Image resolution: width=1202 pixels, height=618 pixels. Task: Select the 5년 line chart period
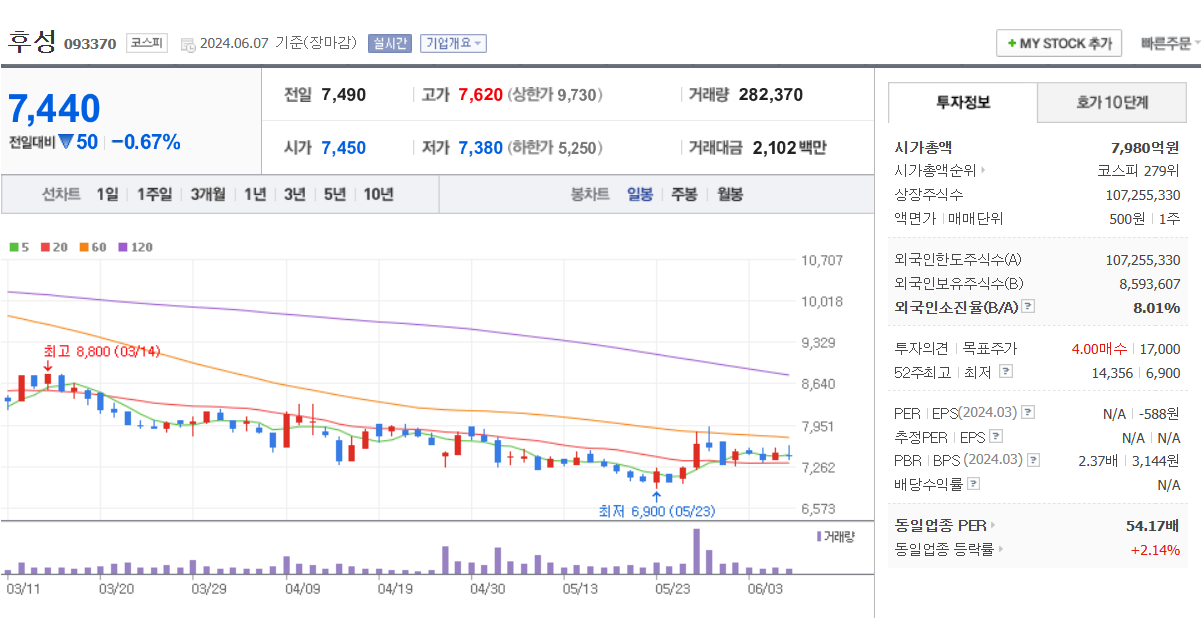tap(334, 194)
